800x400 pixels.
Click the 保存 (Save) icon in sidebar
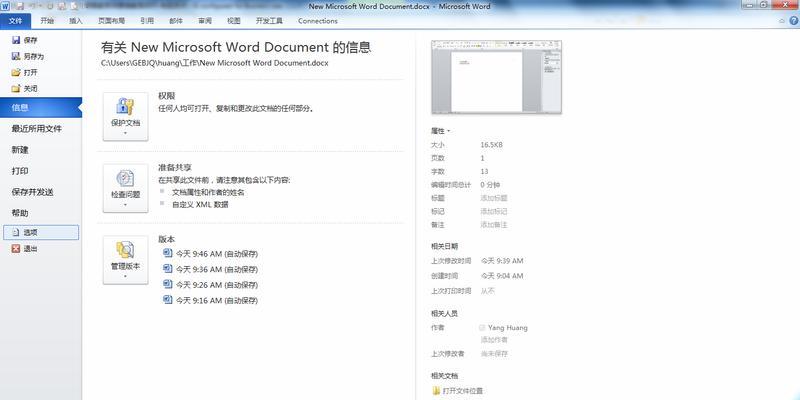click(x=16, y=40)
